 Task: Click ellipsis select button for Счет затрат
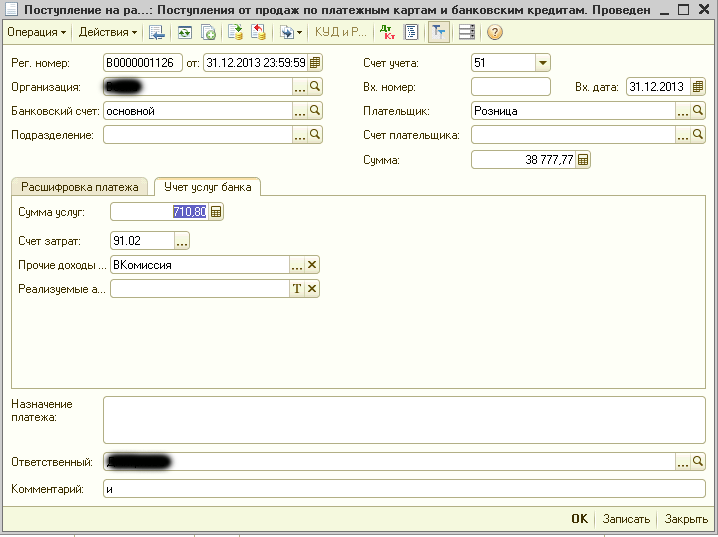click(181, 241)
